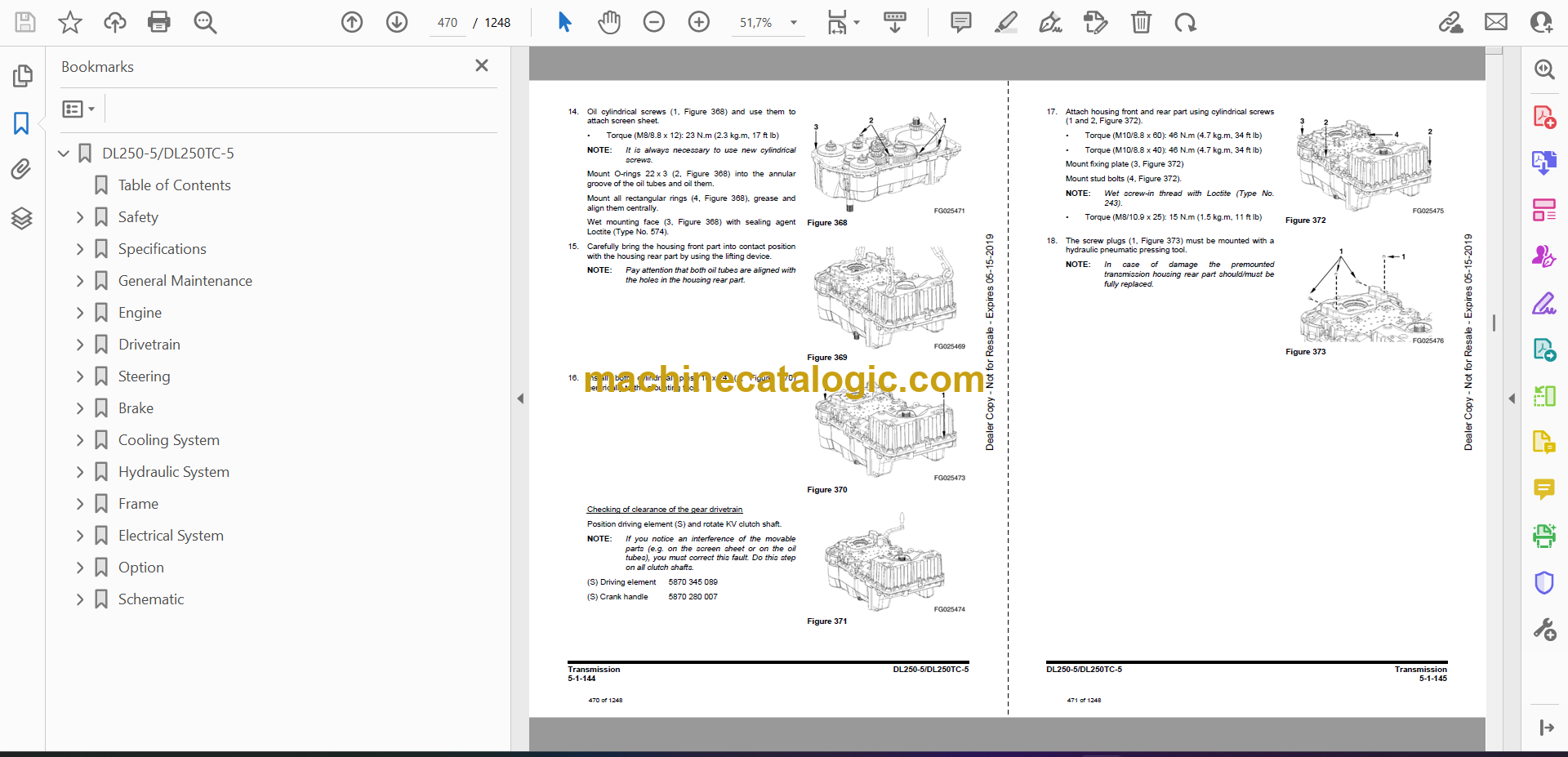Open Organize Pages tool
Image resolution: width=1568 pixels, height=757 pixels.
click(1543, 210)
